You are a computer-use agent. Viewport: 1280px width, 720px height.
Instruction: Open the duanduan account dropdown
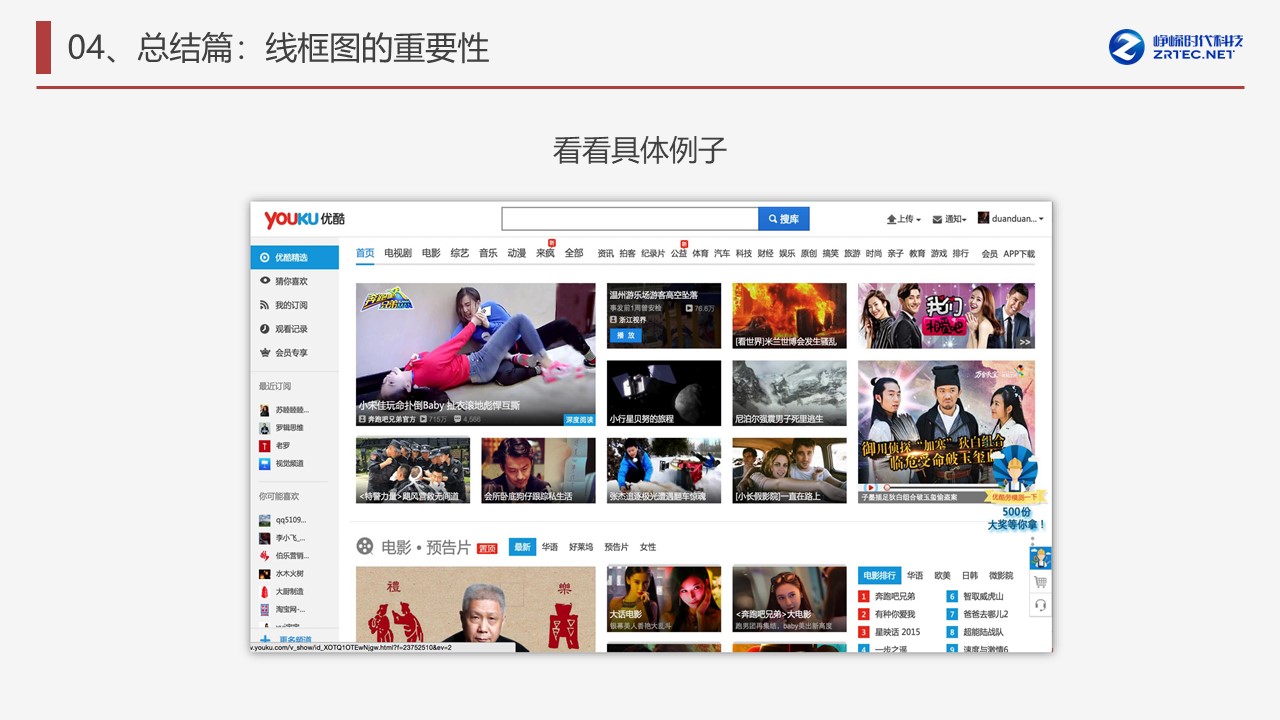pyautogui.click(x=1010, y=219)
